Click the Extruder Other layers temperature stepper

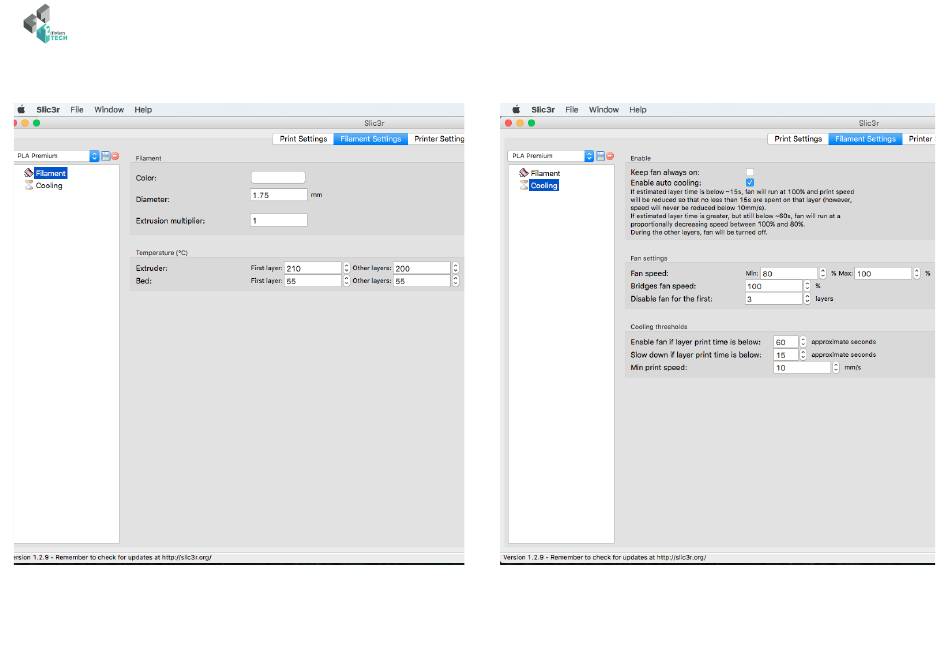click(x=456, y=268)
